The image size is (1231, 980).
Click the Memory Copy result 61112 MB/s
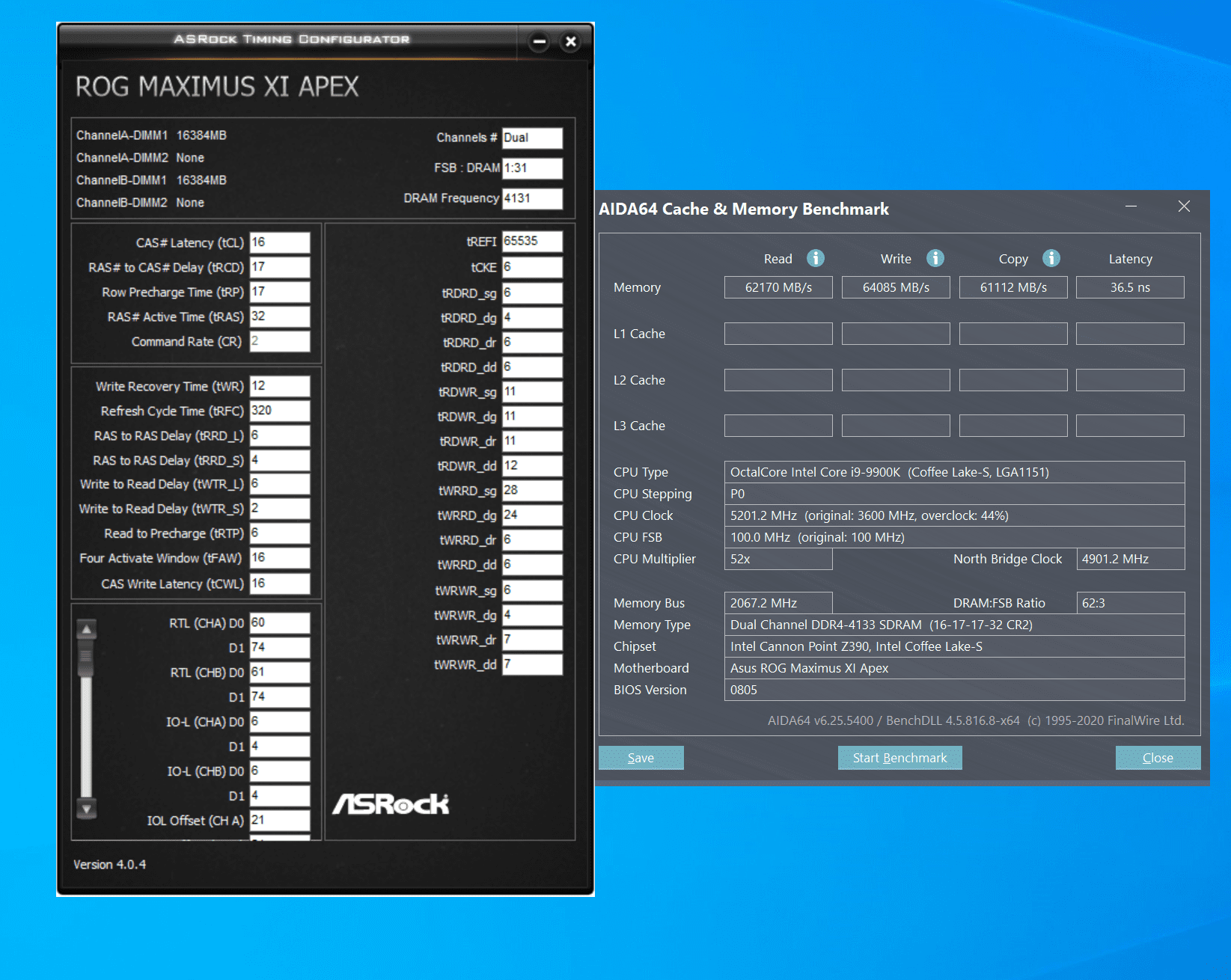coord(1013,287)
